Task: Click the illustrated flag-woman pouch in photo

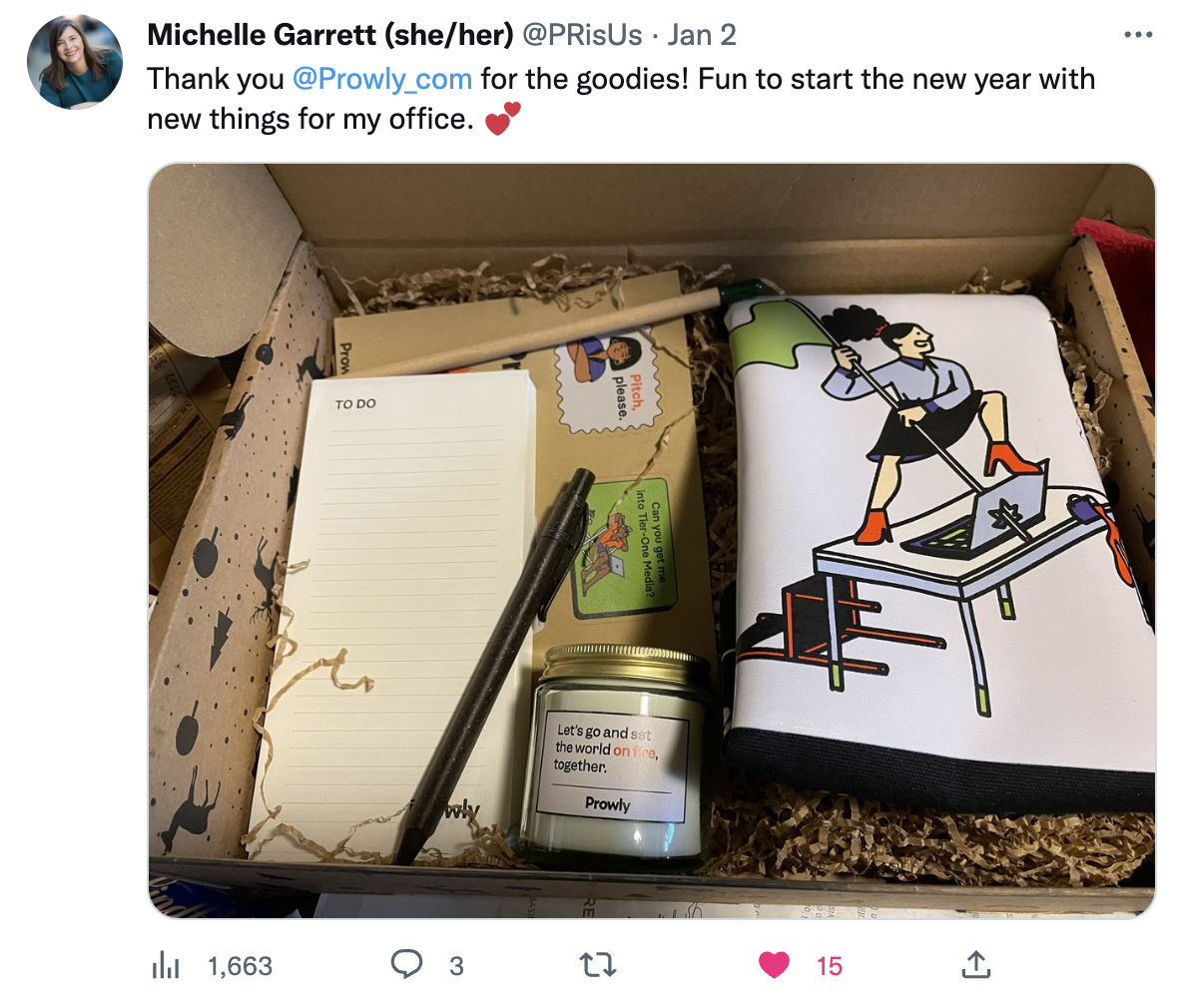Action: point(939,541)
